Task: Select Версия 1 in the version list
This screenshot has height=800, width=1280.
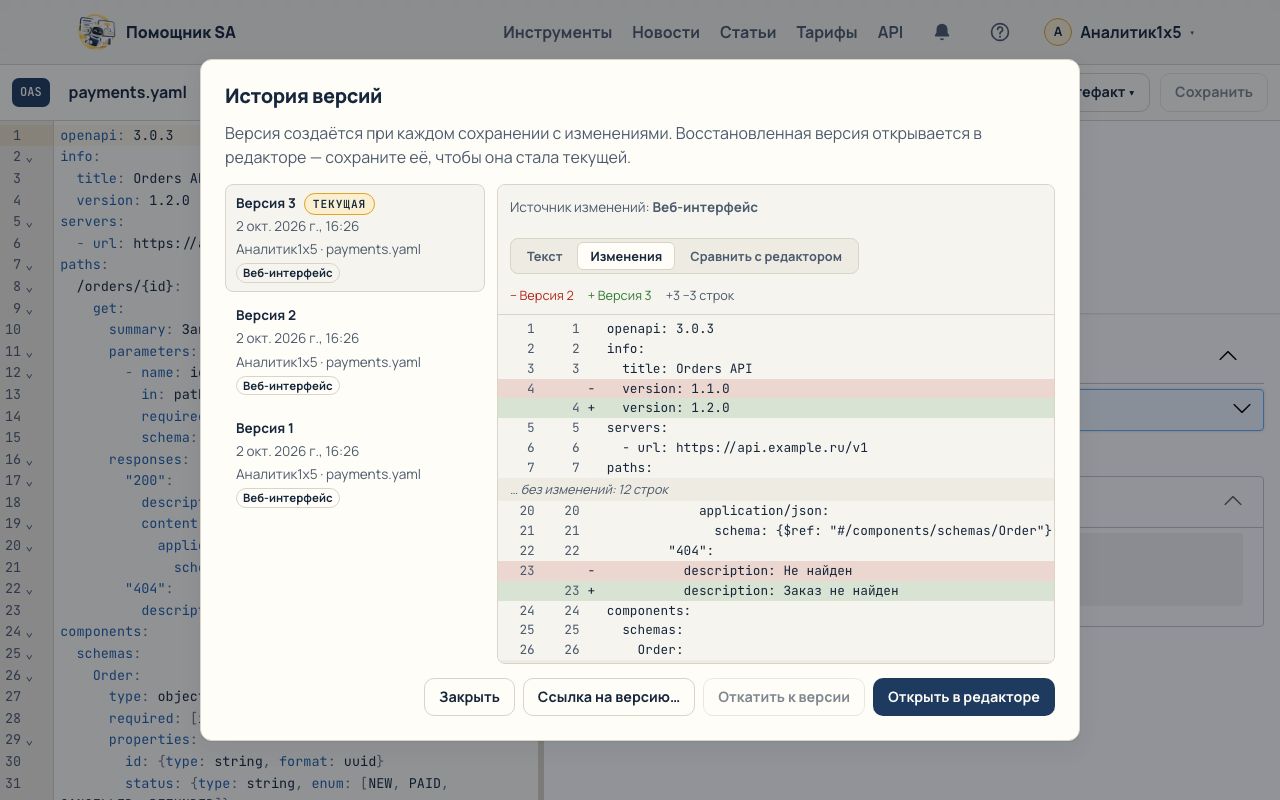Action: coord(355,462)
